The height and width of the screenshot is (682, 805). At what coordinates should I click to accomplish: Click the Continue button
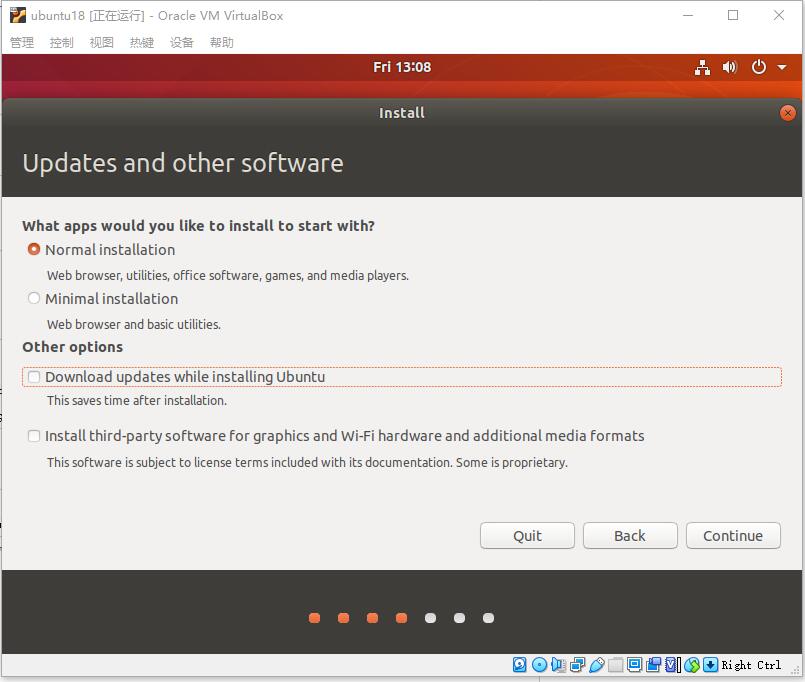733,536
